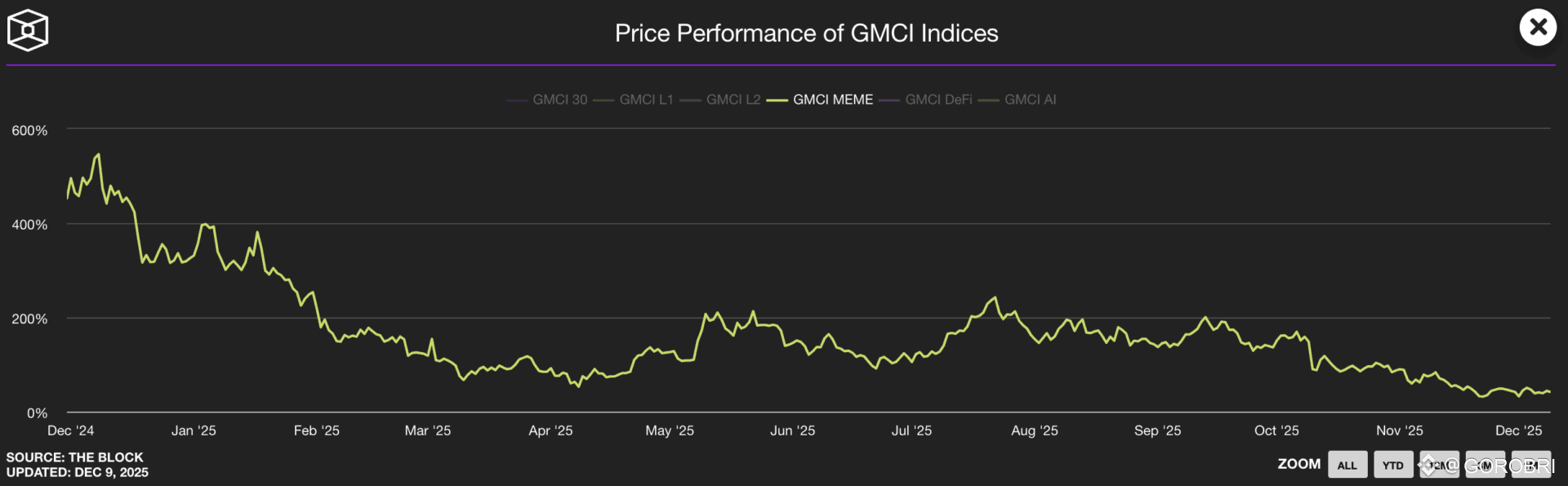1568x486 pixels.
Task: Click the Source: The Block text
Action: pyautogui.click(x=74, y=457)
